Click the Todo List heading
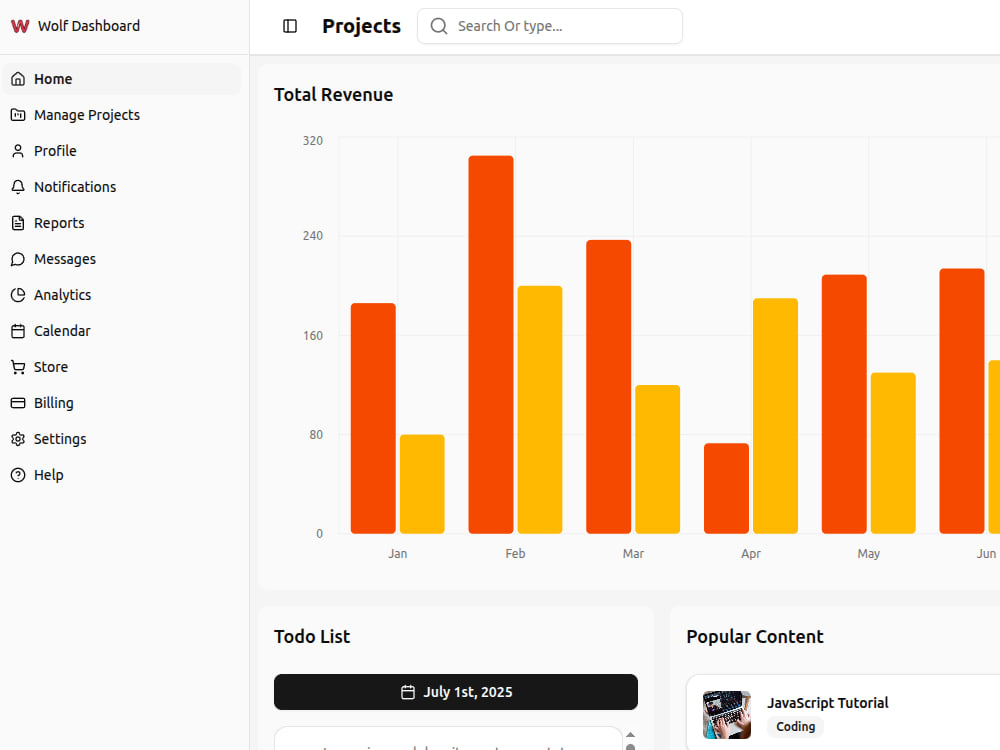The width and height of the screenshot is (1000, 750). pyautogui.click(x=312, y=636)
